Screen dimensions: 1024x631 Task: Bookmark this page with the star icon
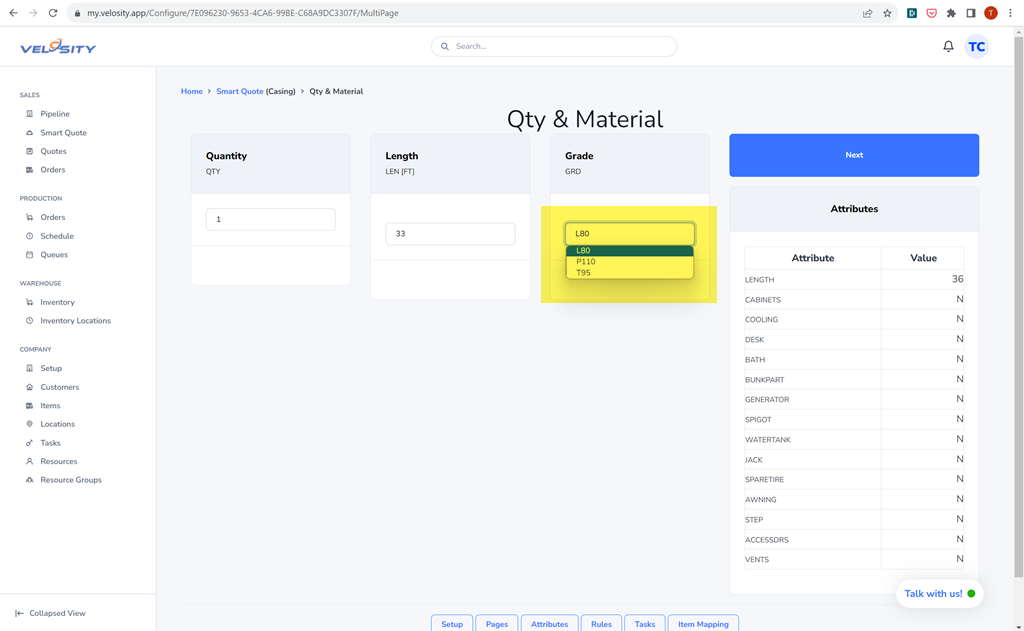pyautogui.click(x=887, y=13)
